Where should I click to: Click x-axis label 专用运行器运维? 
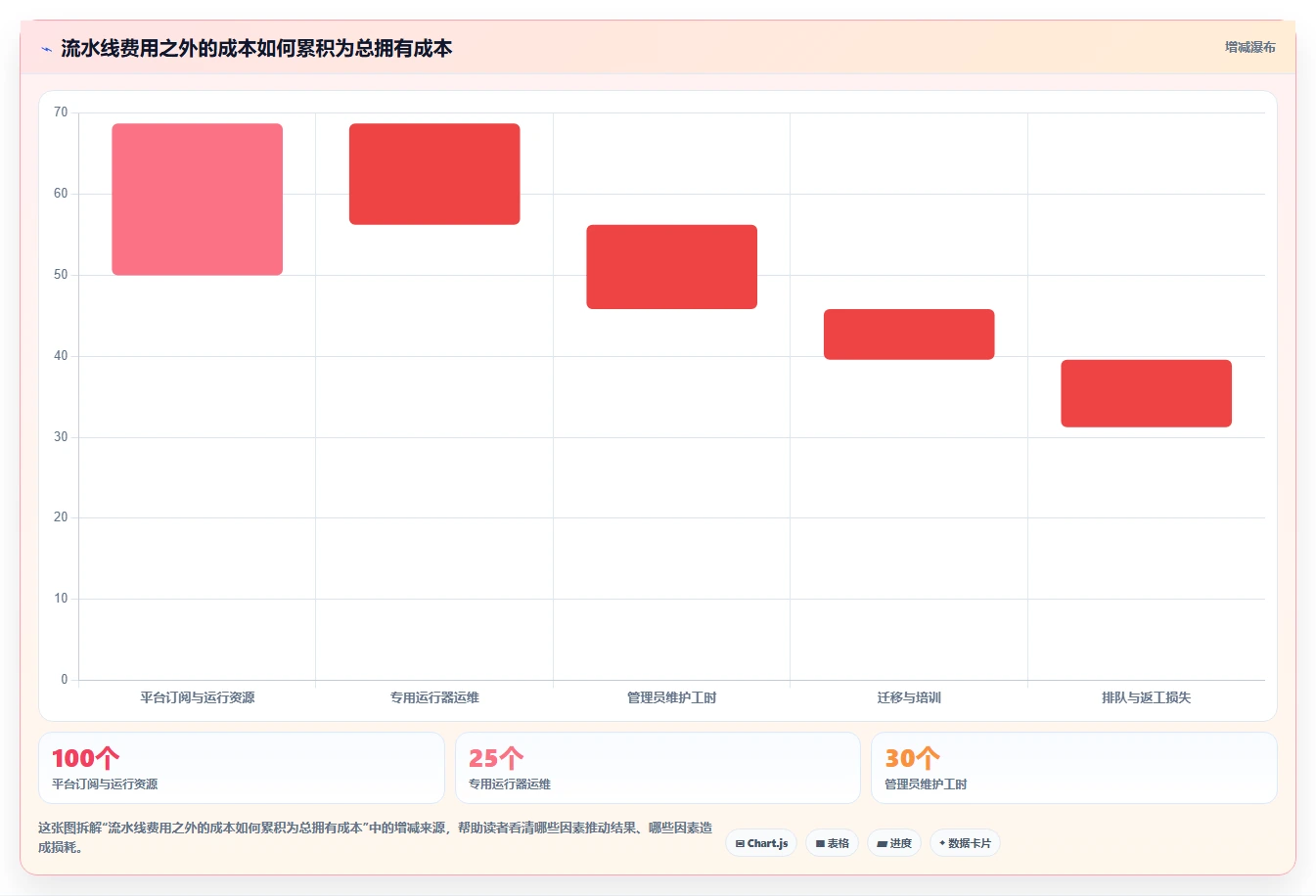(434, 697)
